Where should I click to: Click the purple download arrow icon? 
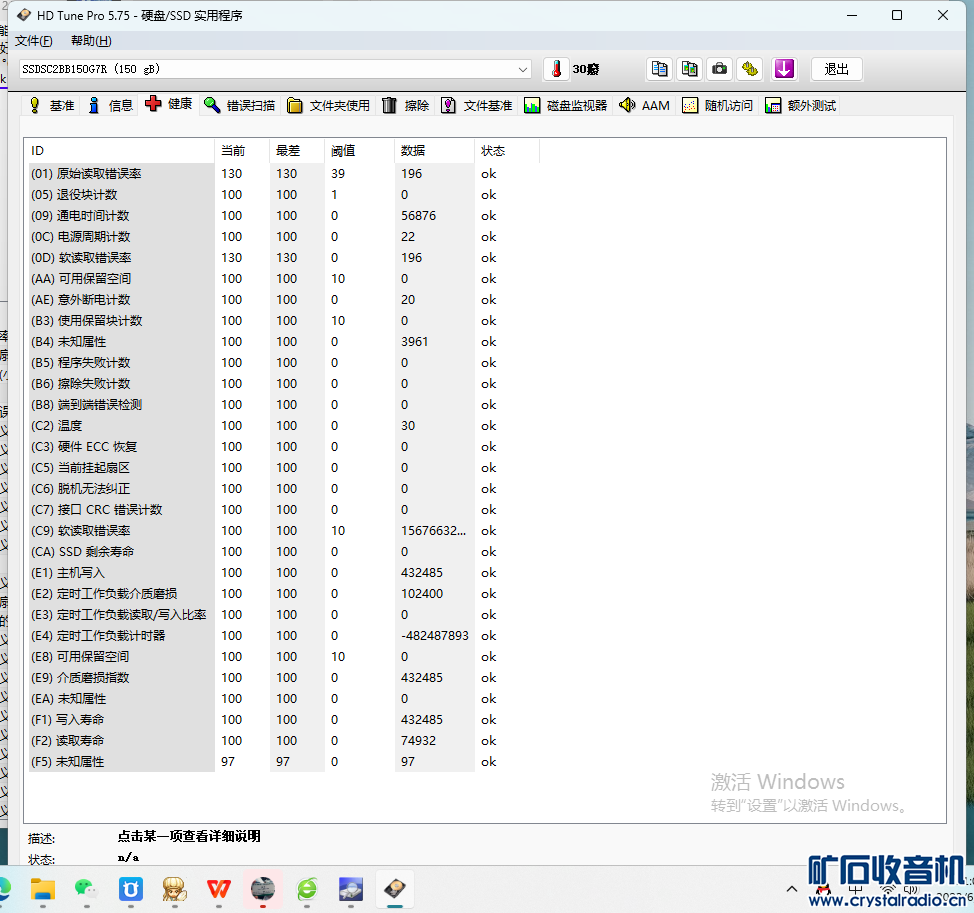[784, 69]
